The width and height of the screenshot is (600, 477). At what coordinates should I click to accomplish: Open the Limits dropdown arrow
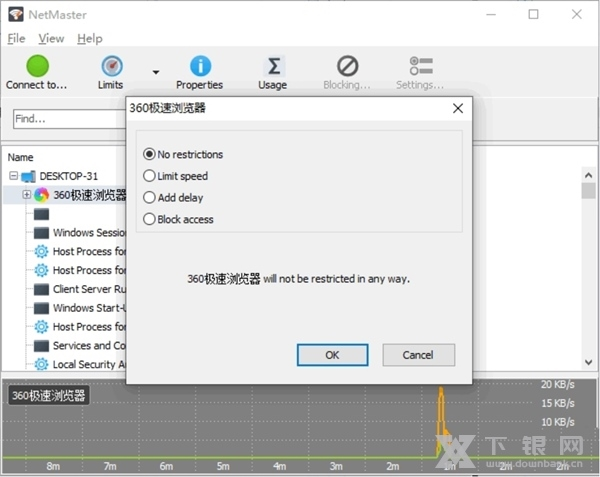tap(156, 72)
